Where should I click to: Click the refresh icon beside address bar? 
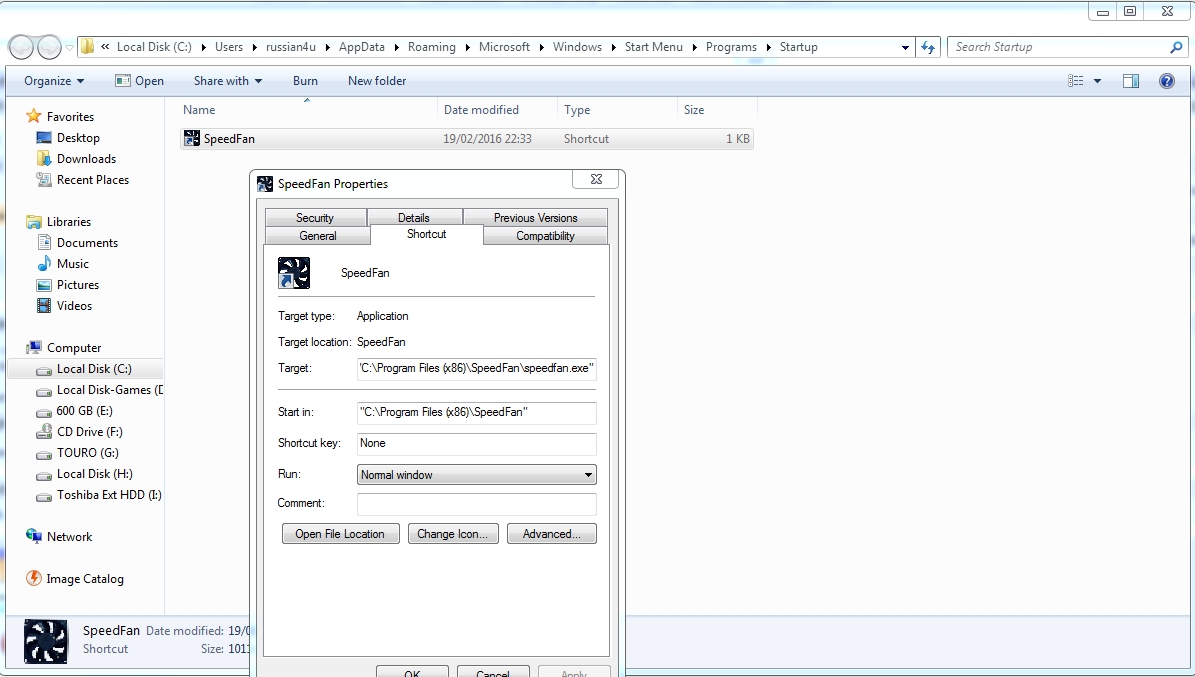click(927, 47)
